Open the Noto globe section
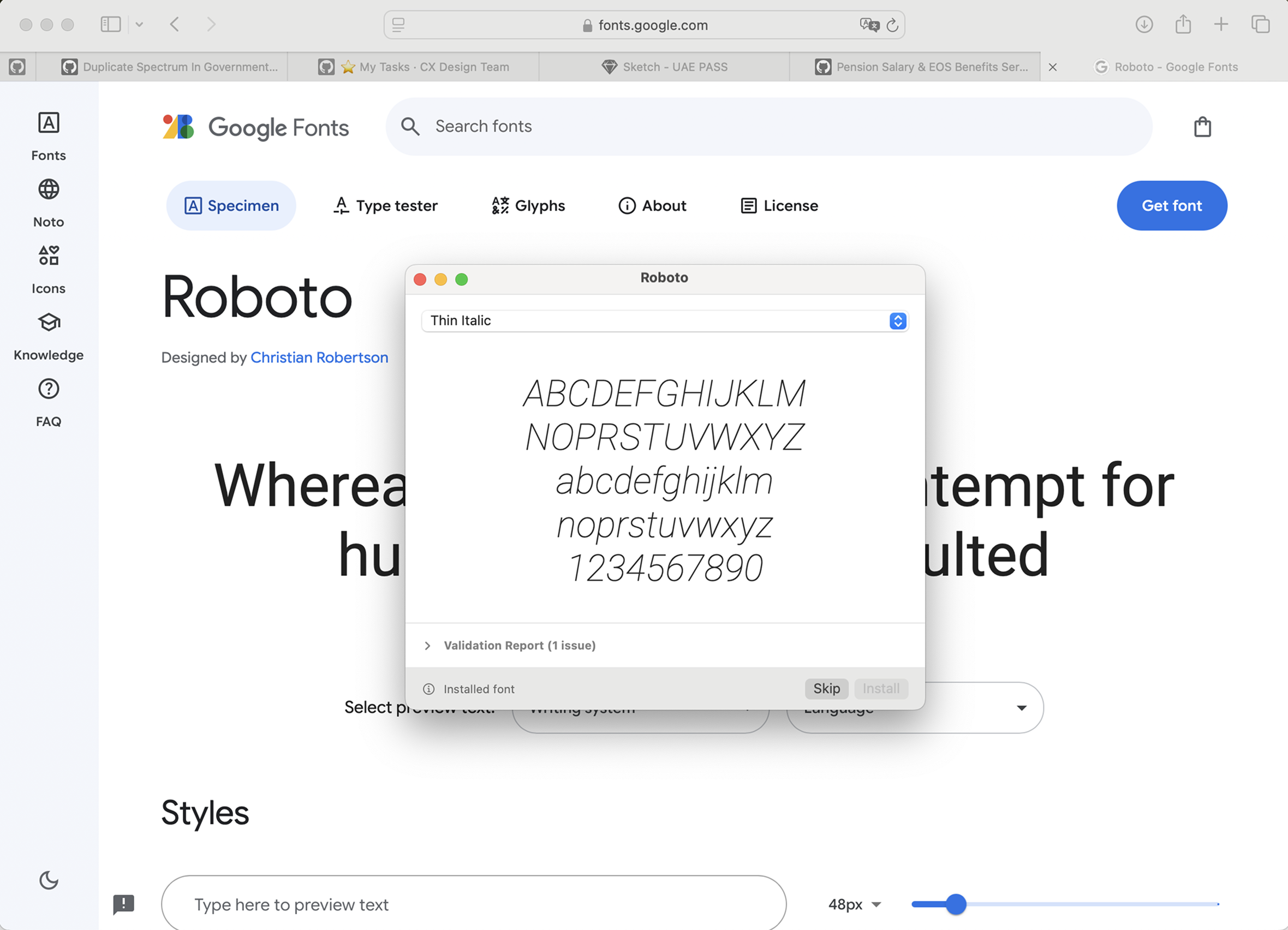This screenshot has height=930, width=1288. tap(48, 203)
